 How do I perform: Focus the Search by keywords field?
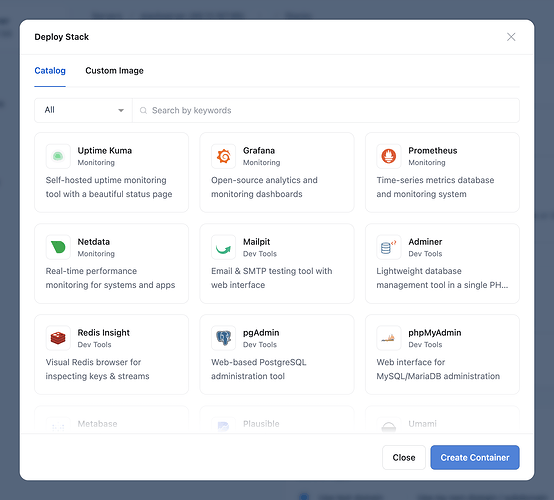pos(326,110)
